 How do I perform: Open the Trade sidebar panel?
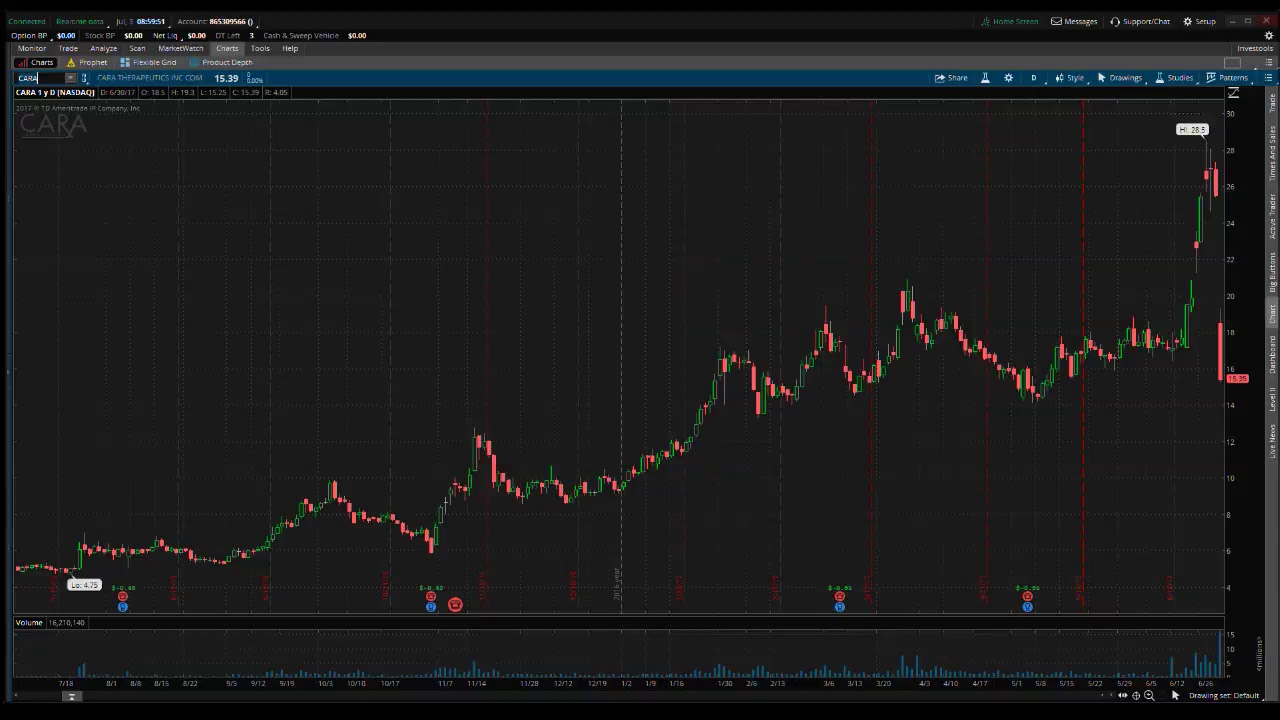coord(1272,102)
